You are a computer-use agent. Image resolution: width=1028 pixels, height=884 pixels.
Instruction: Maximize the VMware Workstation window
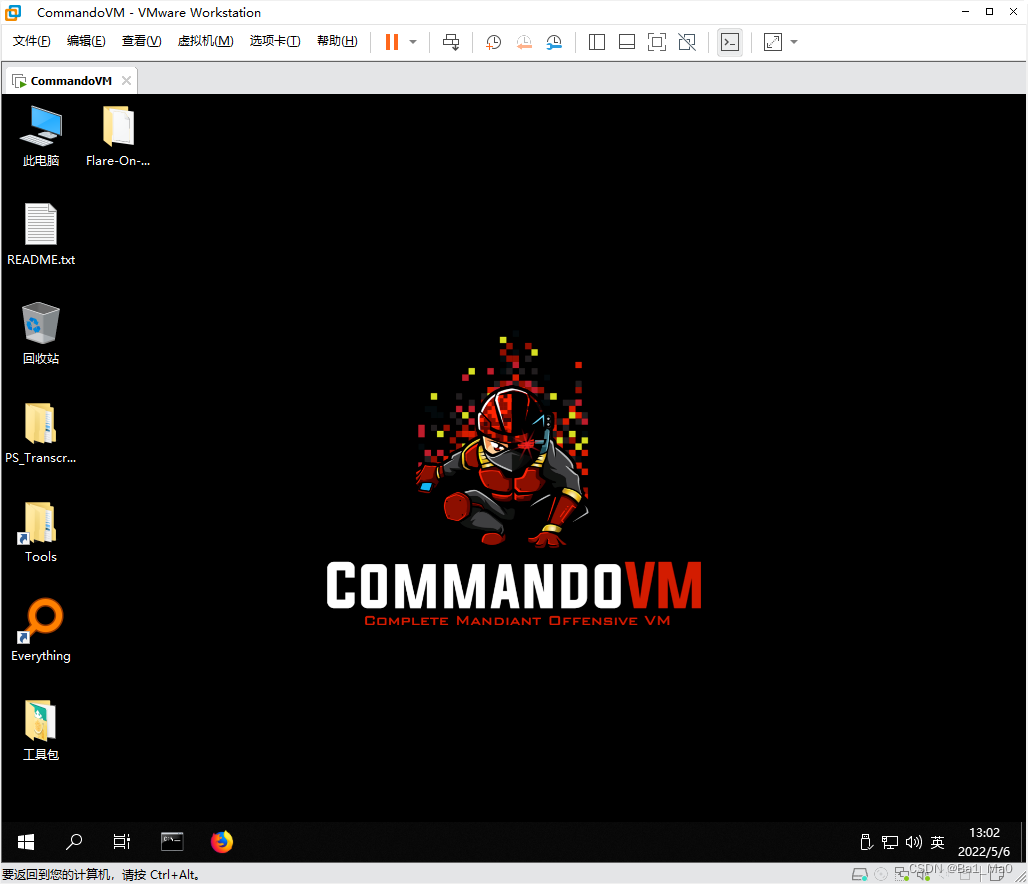pyautogui.click(x=989, y=12)
